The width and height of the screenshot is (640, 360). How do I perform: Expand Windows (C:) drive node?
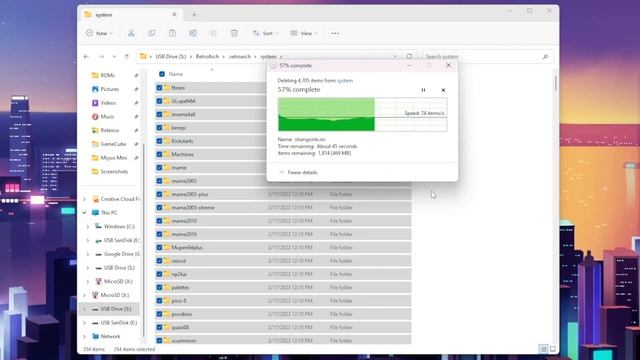click(88, 227)
